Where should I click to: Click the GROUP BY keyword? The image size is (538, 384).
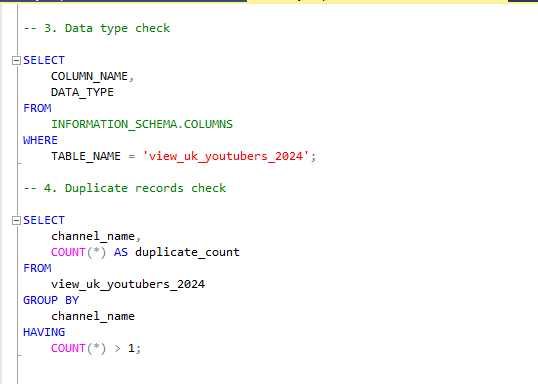point(51,300)
